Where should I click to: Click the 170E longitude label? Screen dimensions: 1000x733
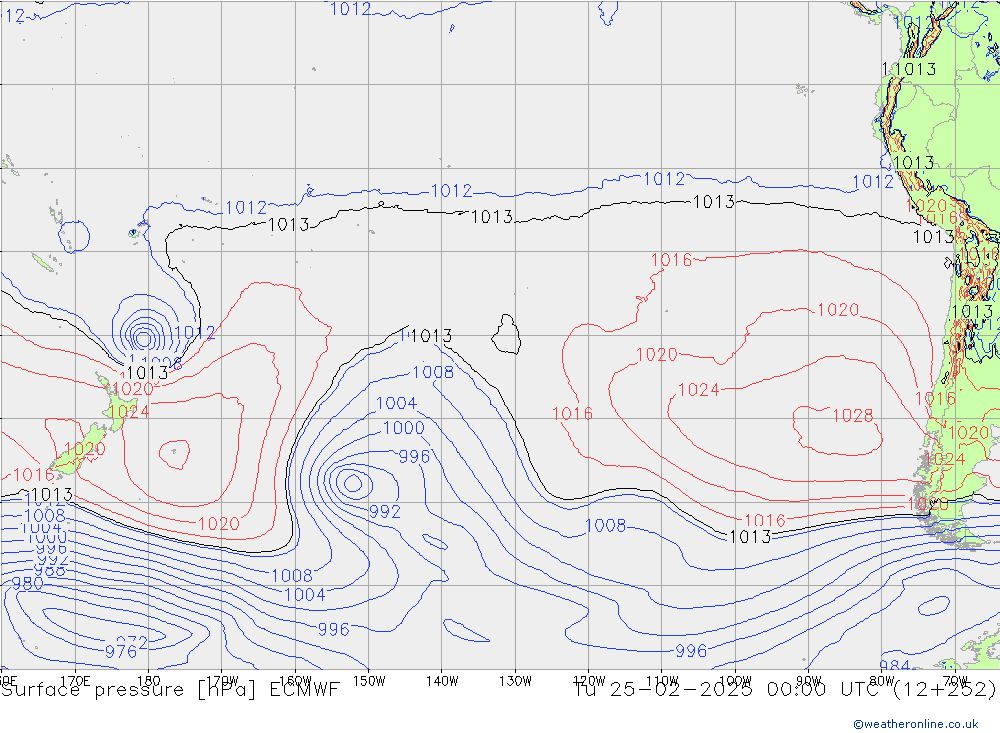coord(75,681)
